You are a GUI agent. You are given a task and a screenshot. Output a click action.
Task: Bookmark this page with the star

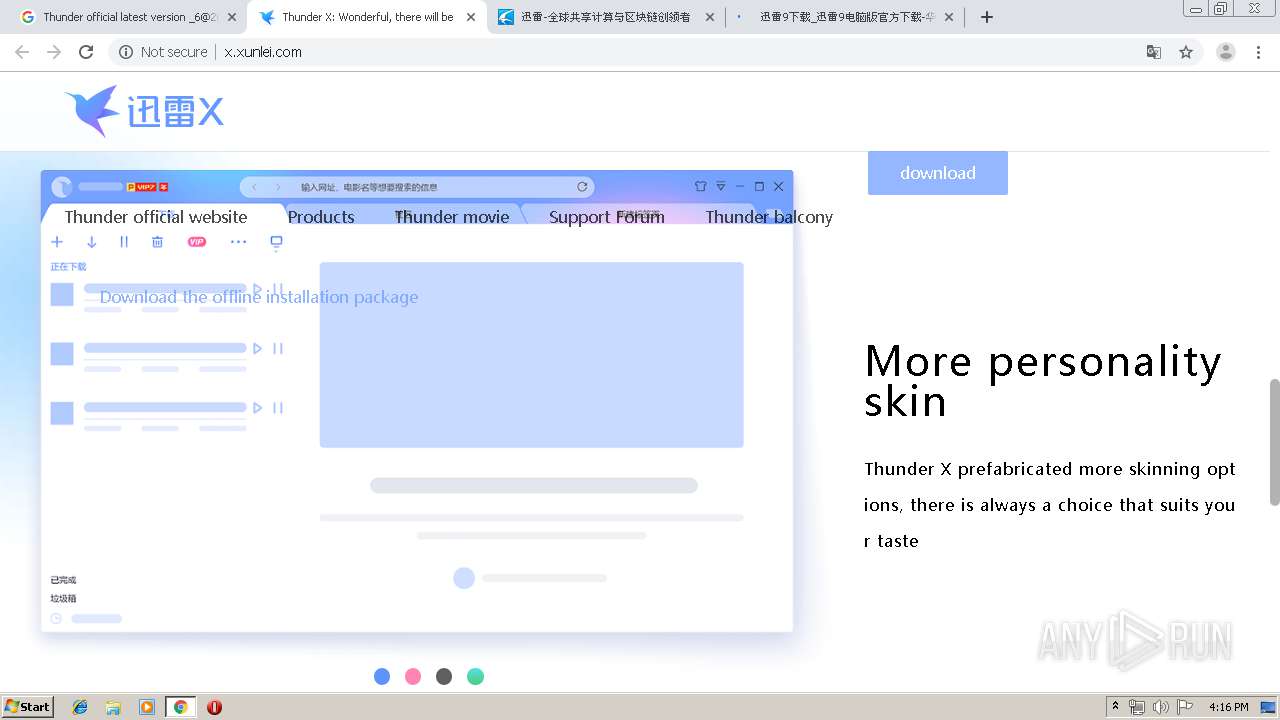tap(1186, 52)
